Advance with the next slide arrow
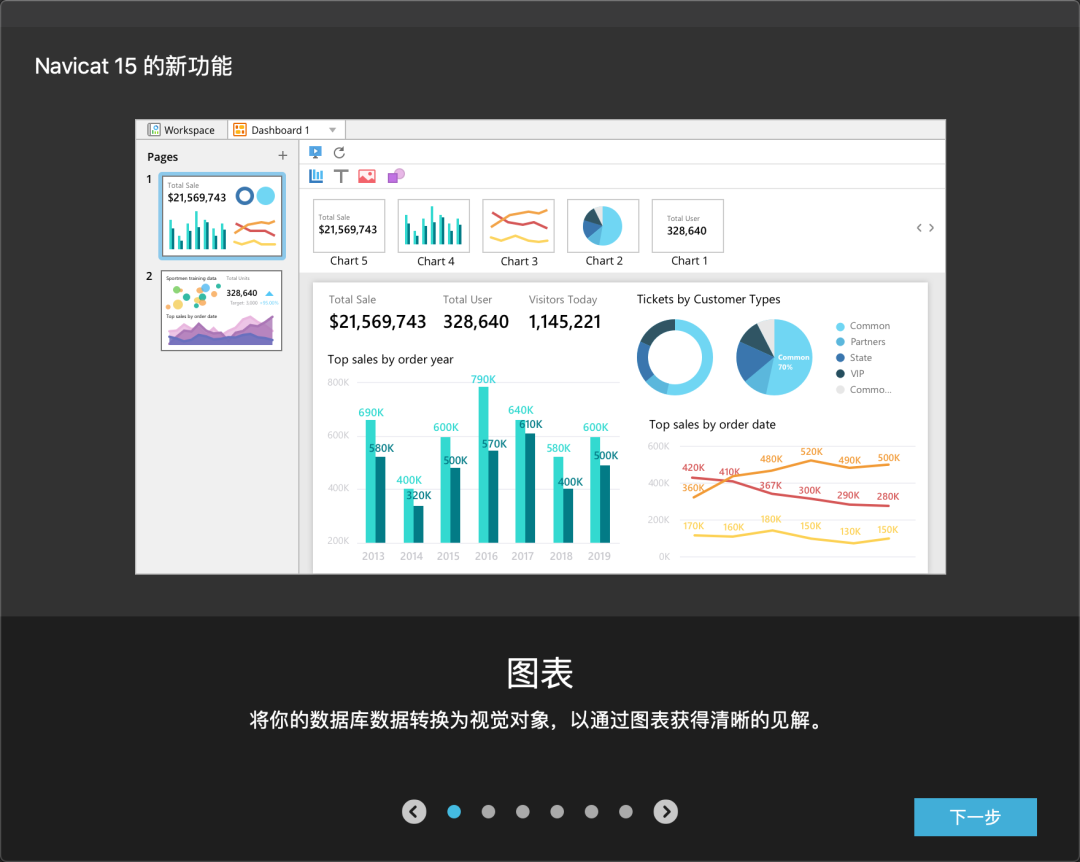1080x862 pixels. 665,812
